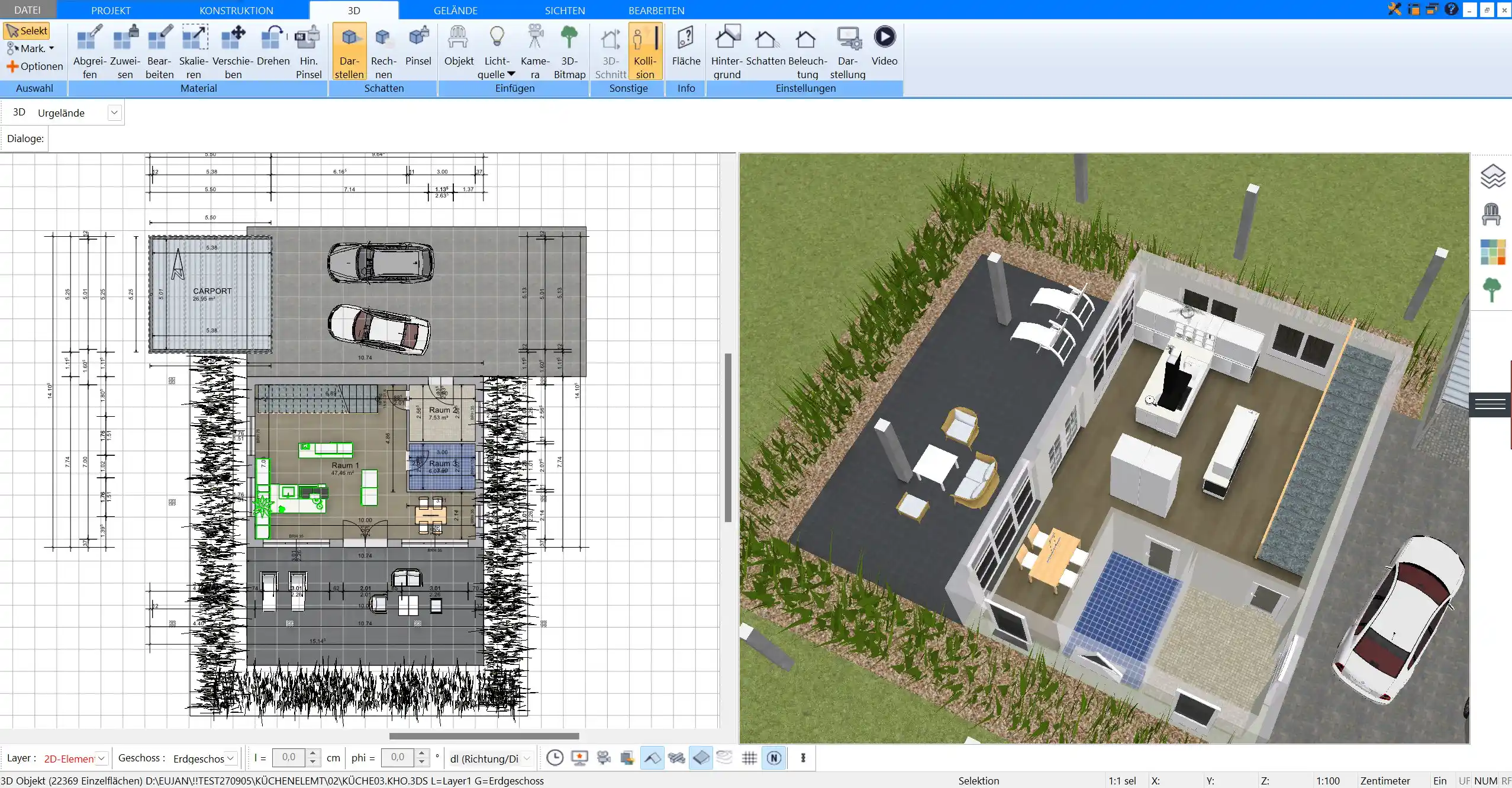The image size is (1512, 788).
Task: Click the 3D-Schnitt tool
Action: pyautogui.click(x=610, y=52)
